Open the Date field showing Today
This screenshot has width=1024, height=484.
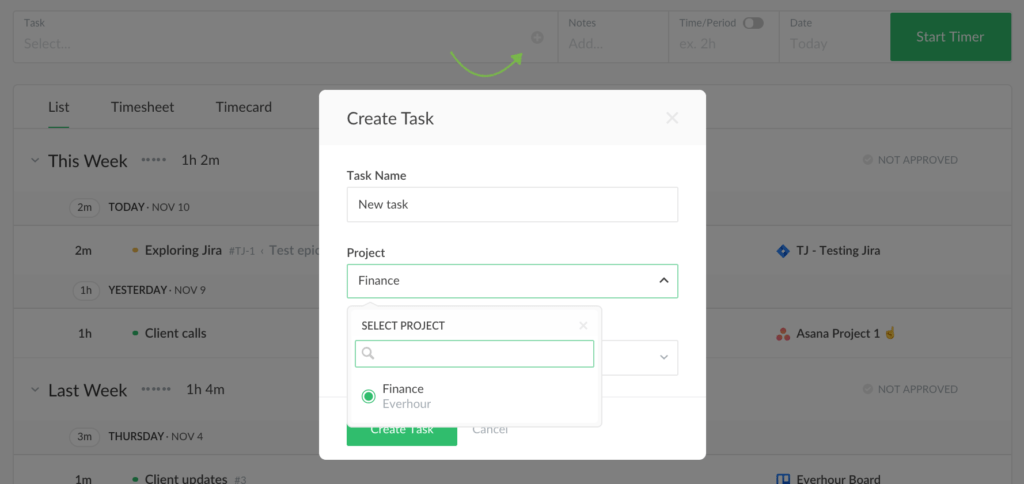pos(830,43)
